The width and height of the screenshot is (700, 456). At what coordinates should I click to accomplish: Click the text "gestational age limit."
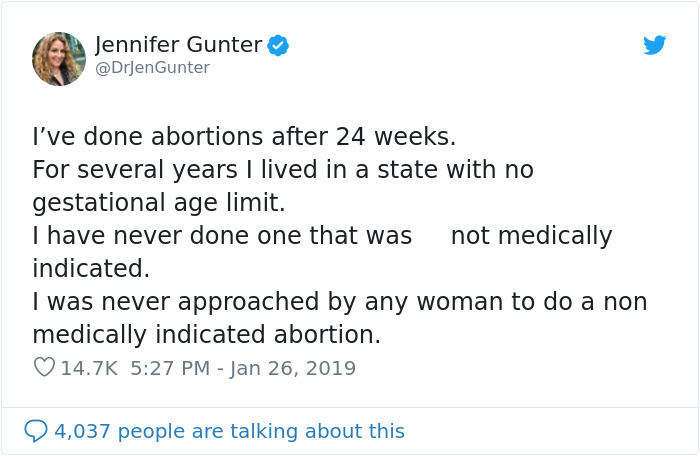tap(159, 203)
